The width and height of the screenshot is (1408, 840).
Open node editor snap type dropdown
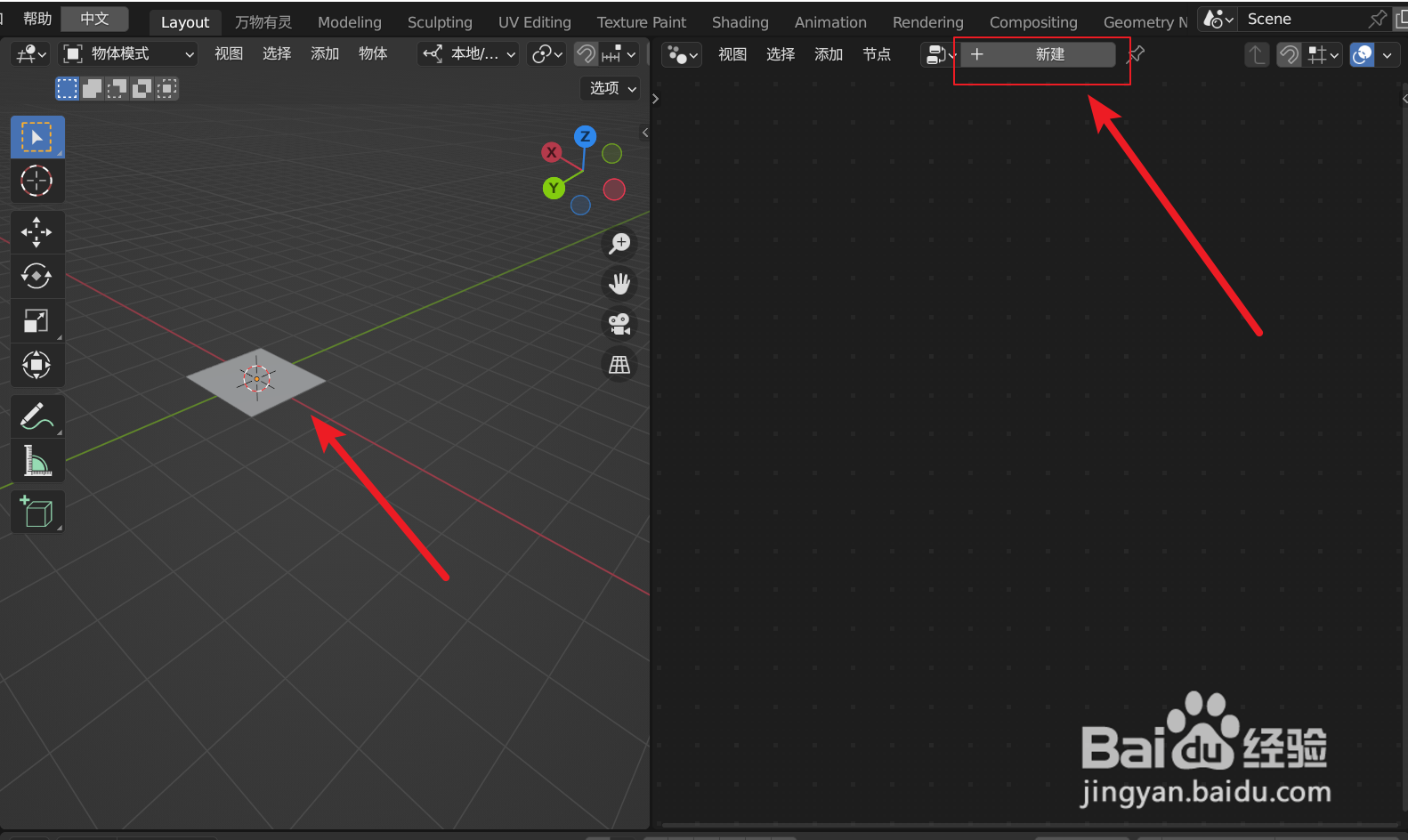pyautogui.click(x=1323, y=54)
